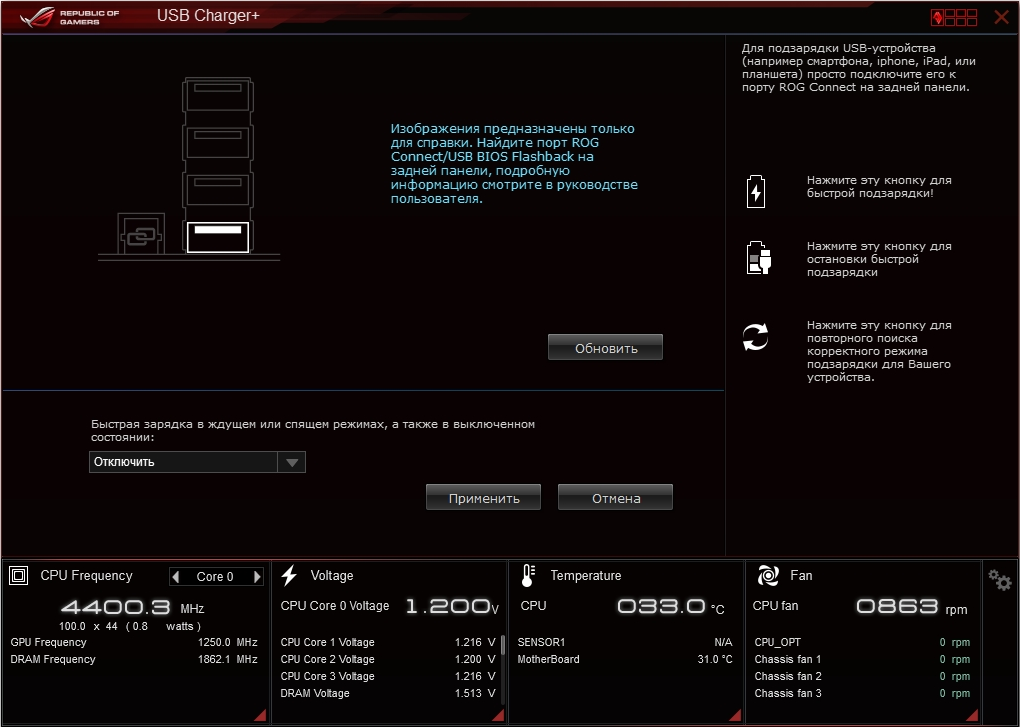The width and height of the screenshot is (1020, 727).
Task: Click the Обновить button
Action: pyautogui.click(x=606, y=348)
